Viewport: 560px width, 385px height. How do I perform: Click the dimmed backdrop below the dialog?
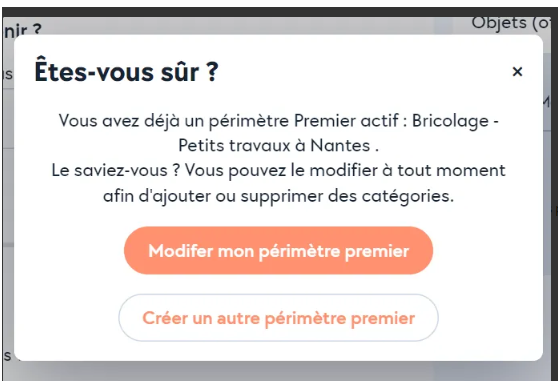(279, 371)
